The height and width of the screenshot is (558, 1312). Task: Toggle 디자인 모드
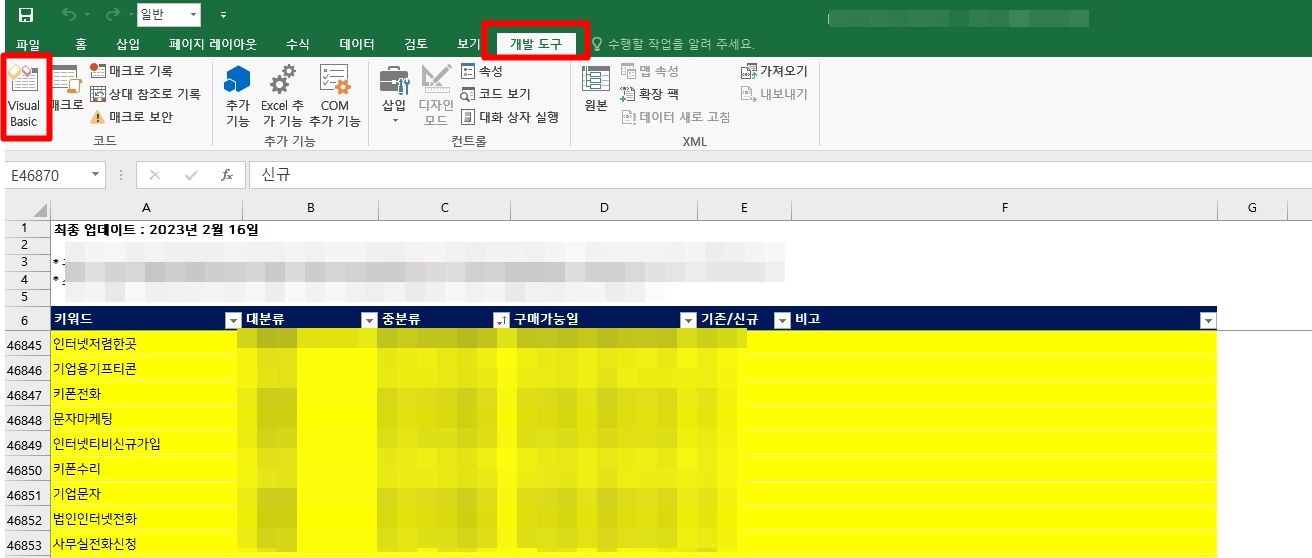click(x=436, y=96)
